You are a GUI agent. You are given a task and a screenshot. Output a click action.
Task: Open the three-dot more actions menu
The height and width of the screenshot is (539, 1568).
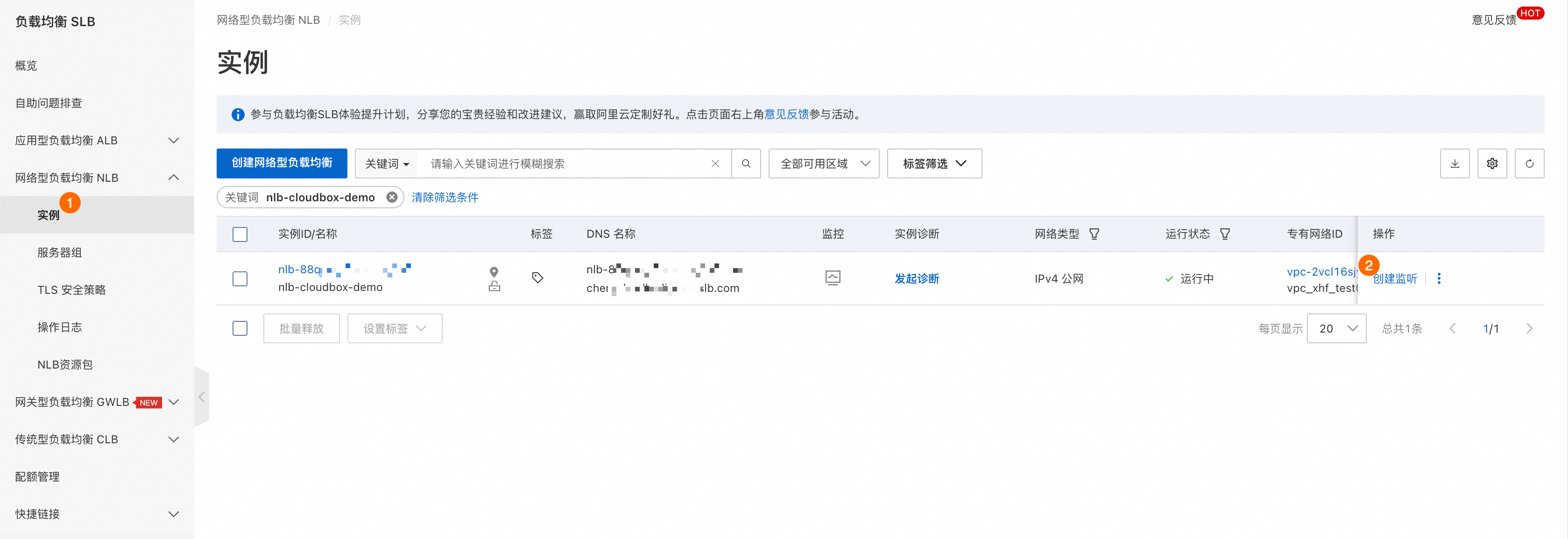1438,278
